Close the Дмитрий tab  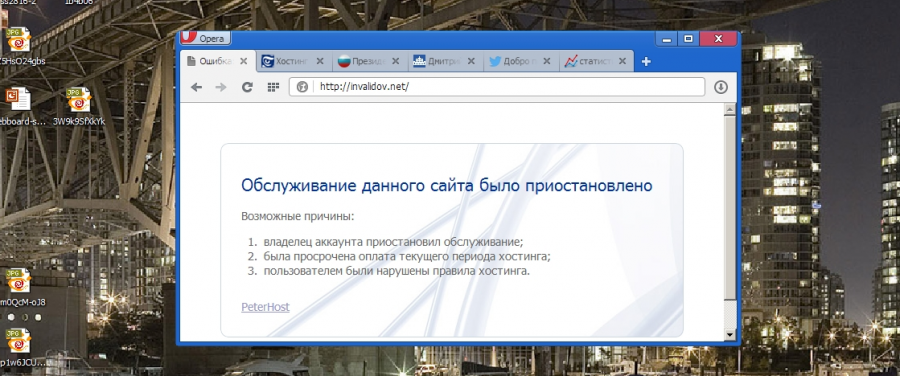(471, 61)
